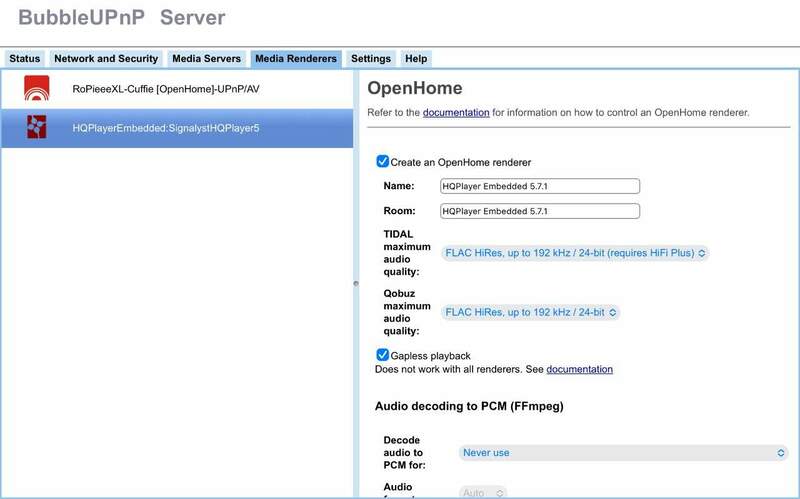Open the Help tab
This screenshot has height=499, width=800.
[x=416, y=59]
